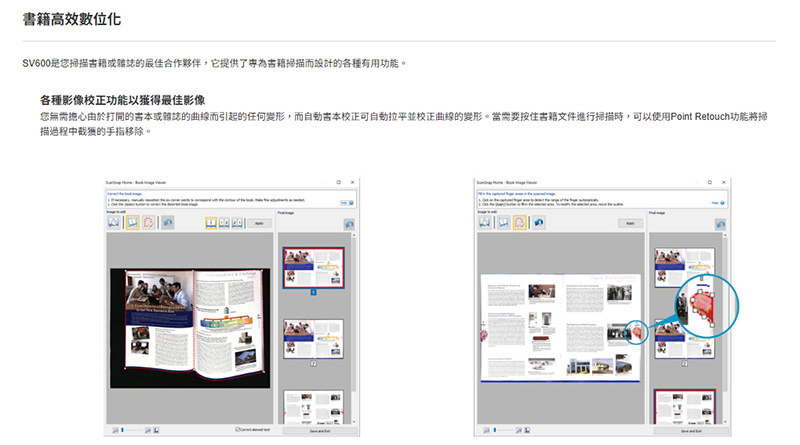The width and height of the screenshot is (800, 445).
Task: Click the scroll-down arrow of left thumbnail list
Action: click(354, 422)
